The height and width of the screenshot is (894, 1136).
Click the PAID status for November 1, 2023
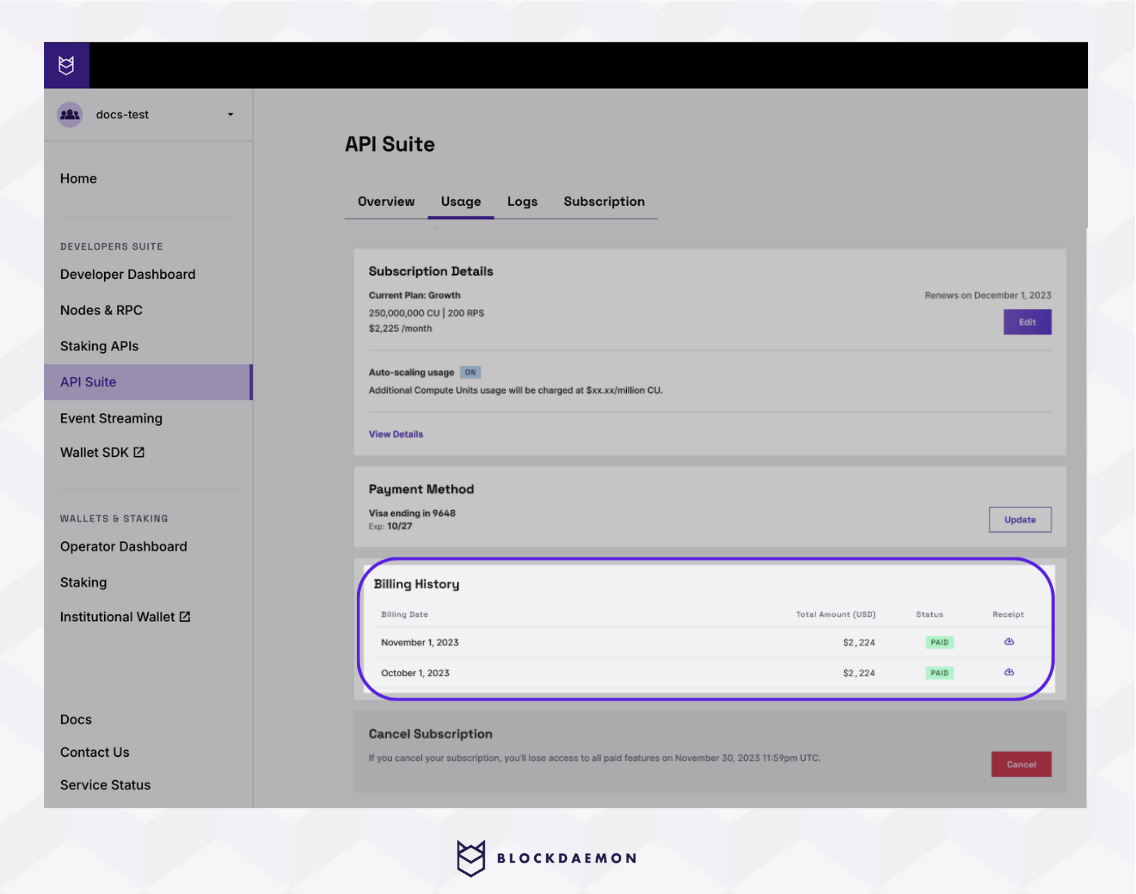point(940,643)
